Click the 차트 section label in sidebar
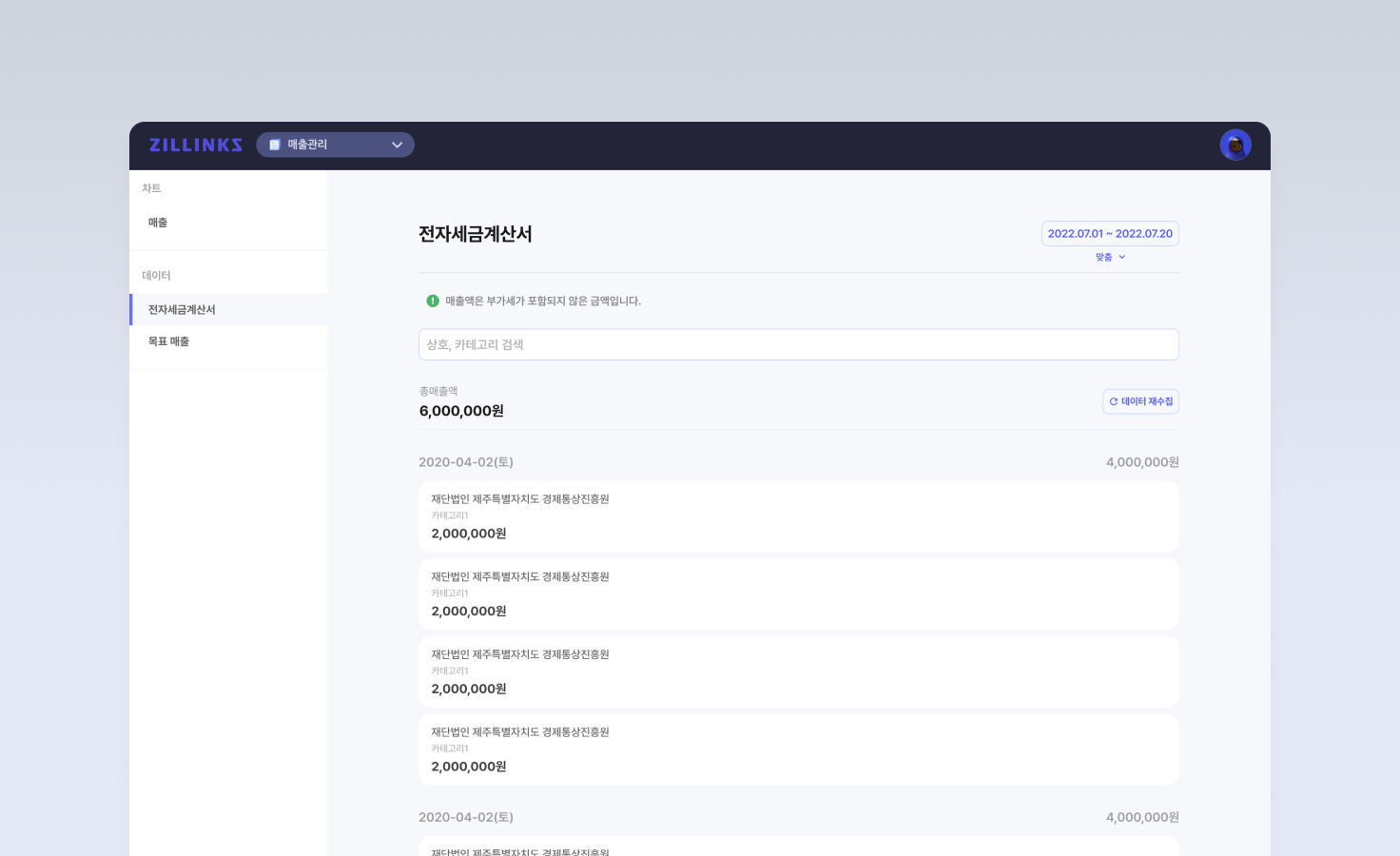Viewport: 1400px width, 856px height. tap(151, 188)
